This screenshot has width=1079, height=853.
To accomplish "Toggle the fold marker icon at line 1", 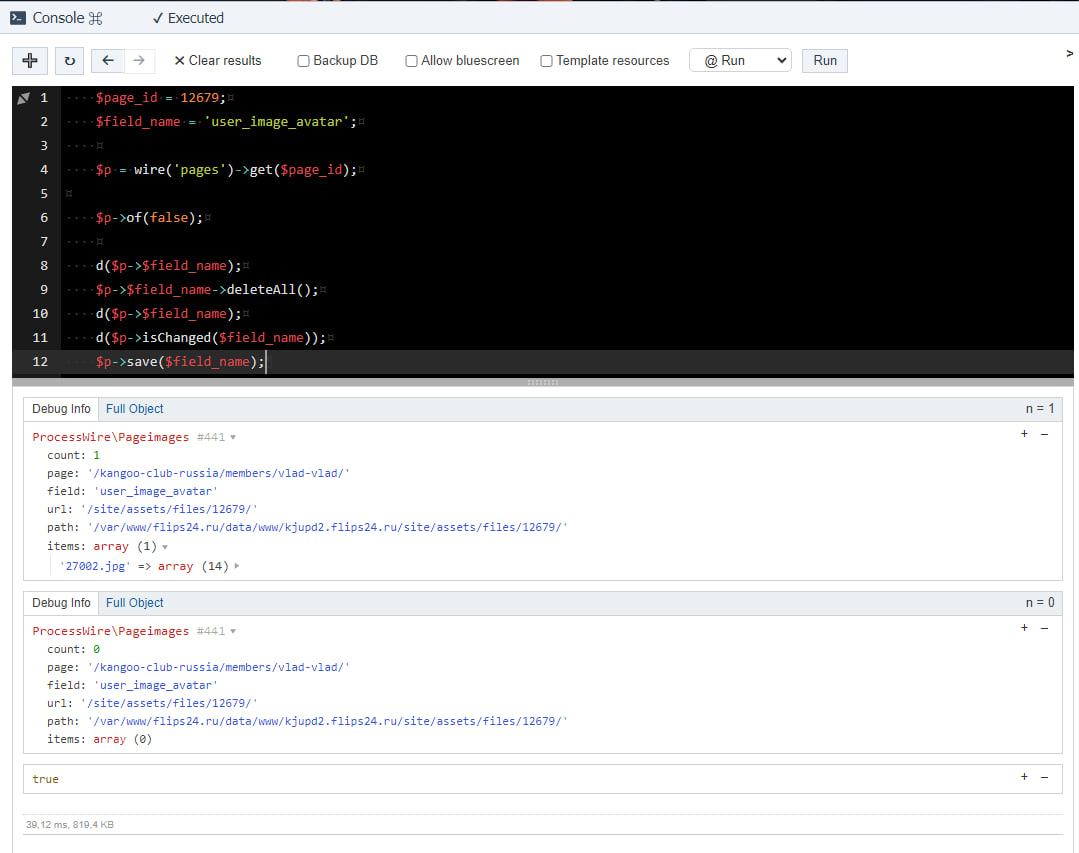I will (x=23, y=98).
